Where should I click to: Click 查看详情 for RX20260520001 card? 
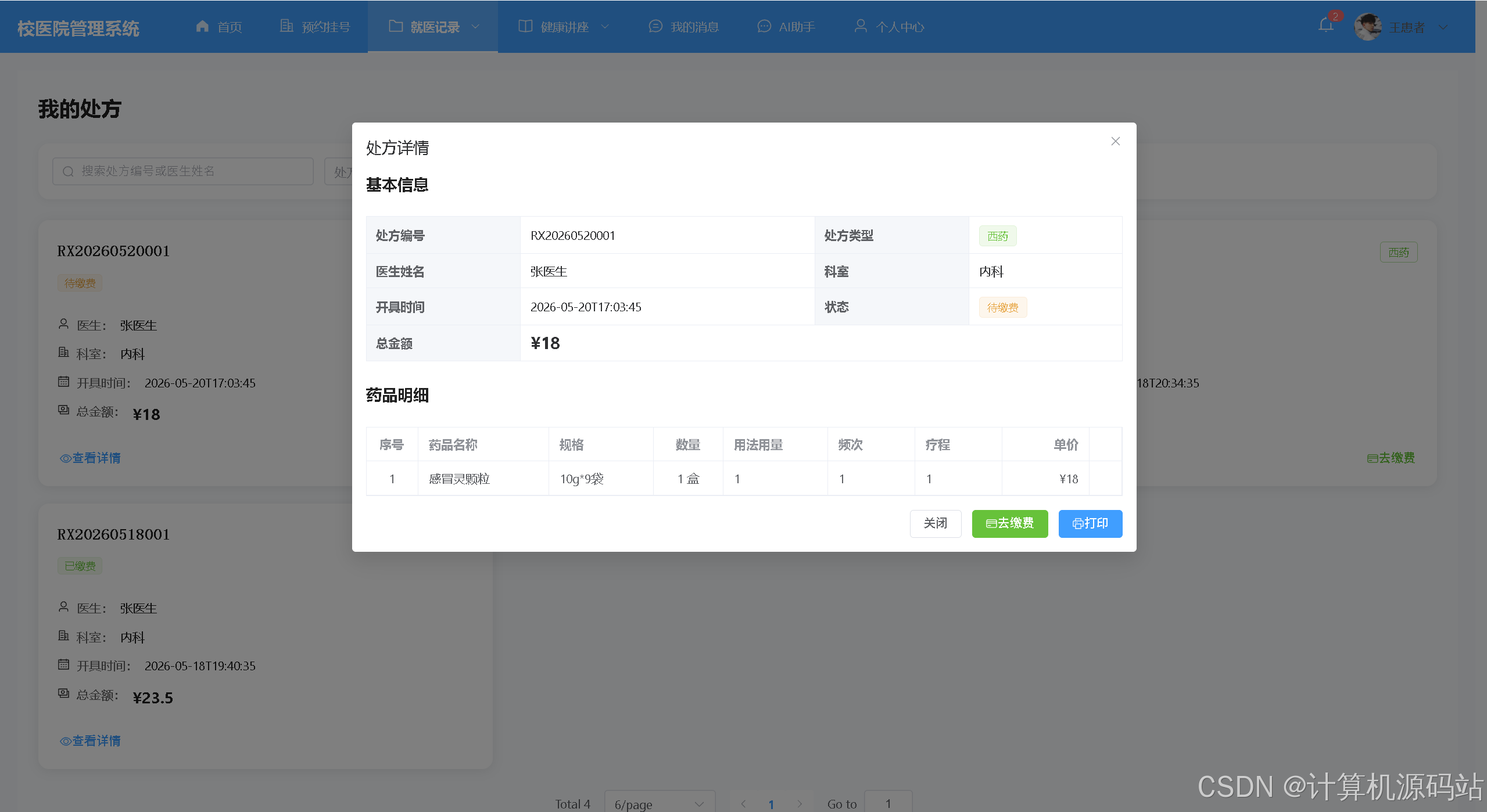(90, 458)
